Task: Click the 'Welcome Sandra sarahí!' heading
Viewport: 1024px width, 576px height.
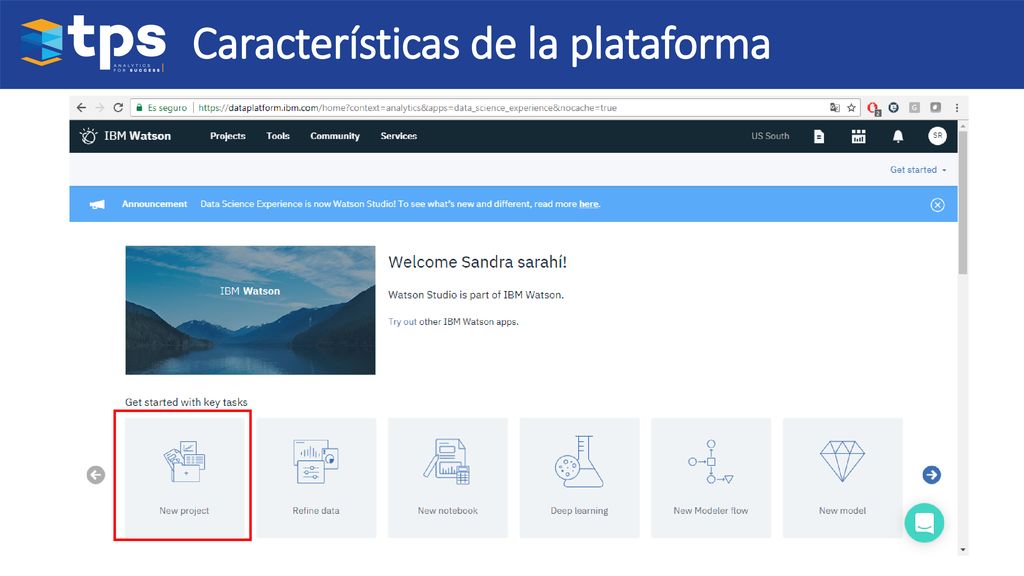Action: [x=477, y=262]
